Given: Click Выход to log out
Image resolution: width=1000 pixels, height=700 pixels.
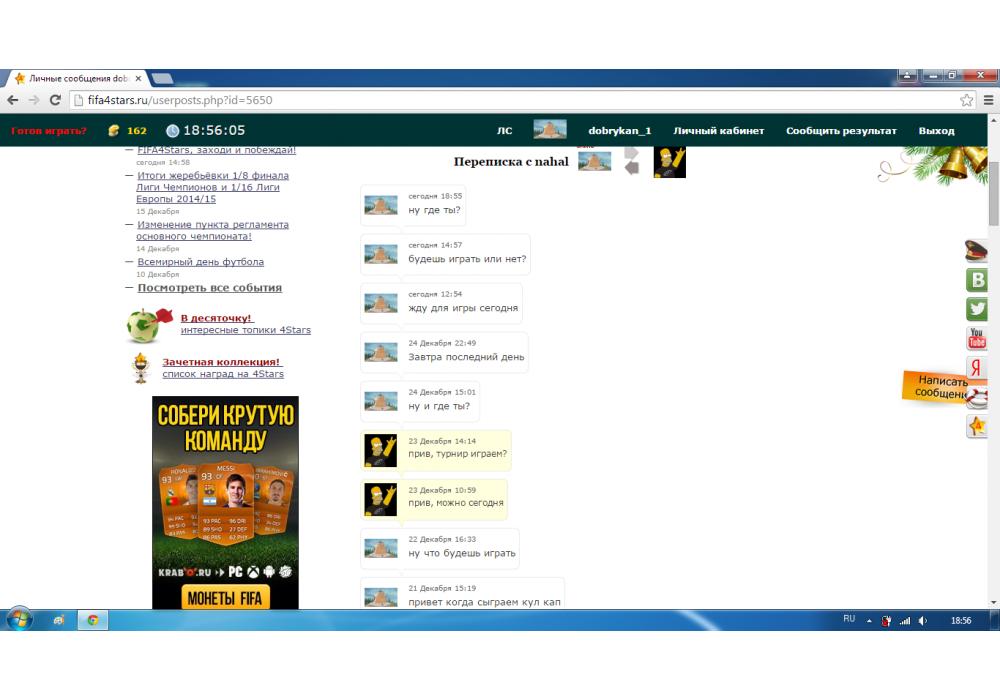Looking at the screenshot, I should (936, 131).
